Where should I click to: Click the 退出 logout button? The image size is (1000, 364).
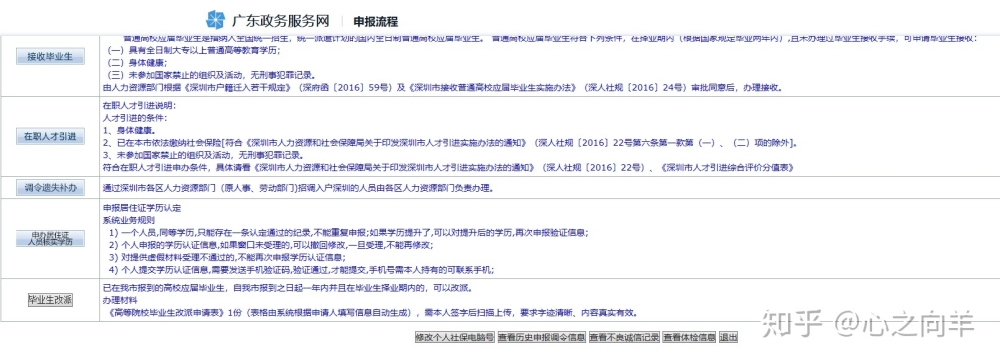pyautogui.click(x=728, y=337)
